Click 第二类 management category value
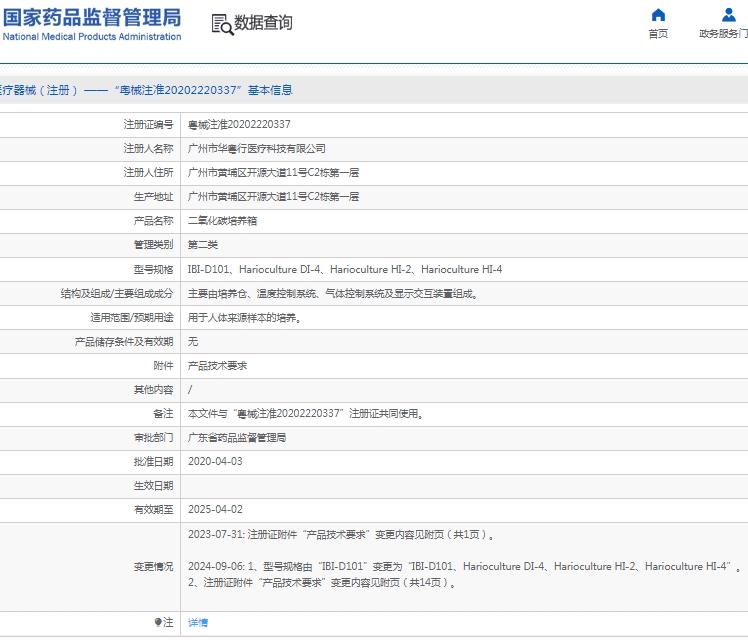Viewport: 748px width, 640px height. coord(203,245)
